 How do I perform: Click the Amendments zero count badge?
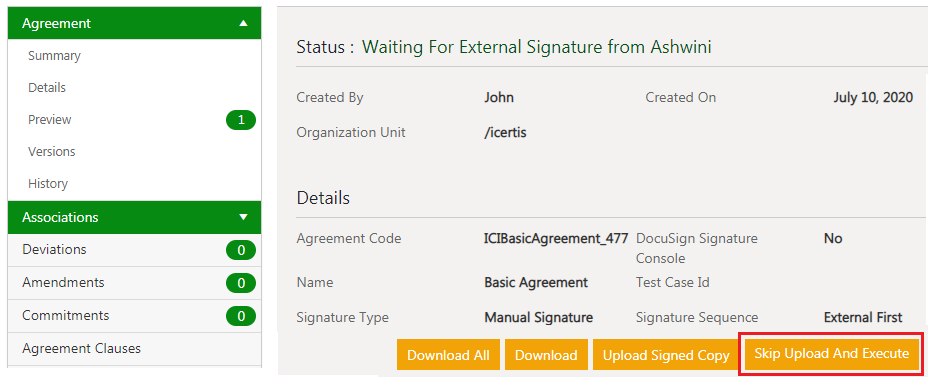241,283
